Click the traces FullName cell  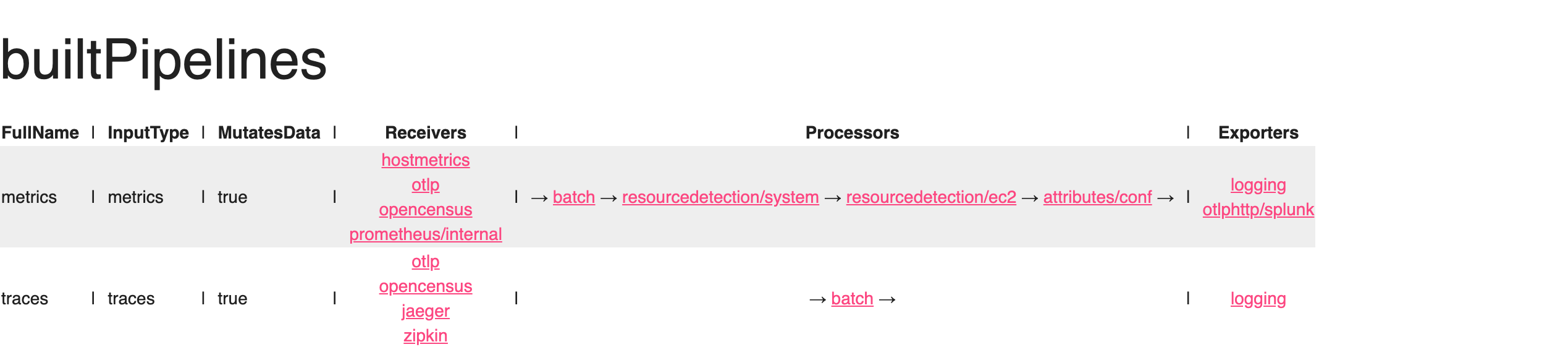[25, 299]
